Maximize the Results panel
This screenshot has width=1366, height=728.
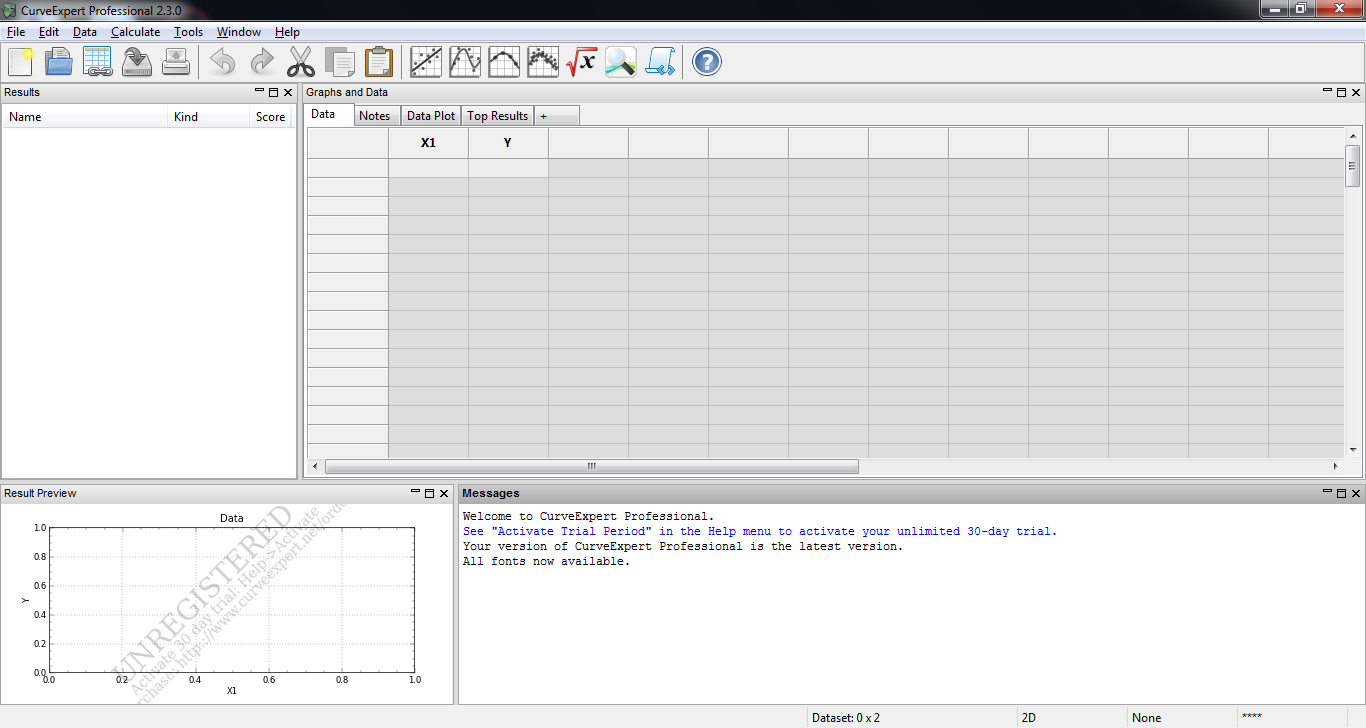pos(274,92)
